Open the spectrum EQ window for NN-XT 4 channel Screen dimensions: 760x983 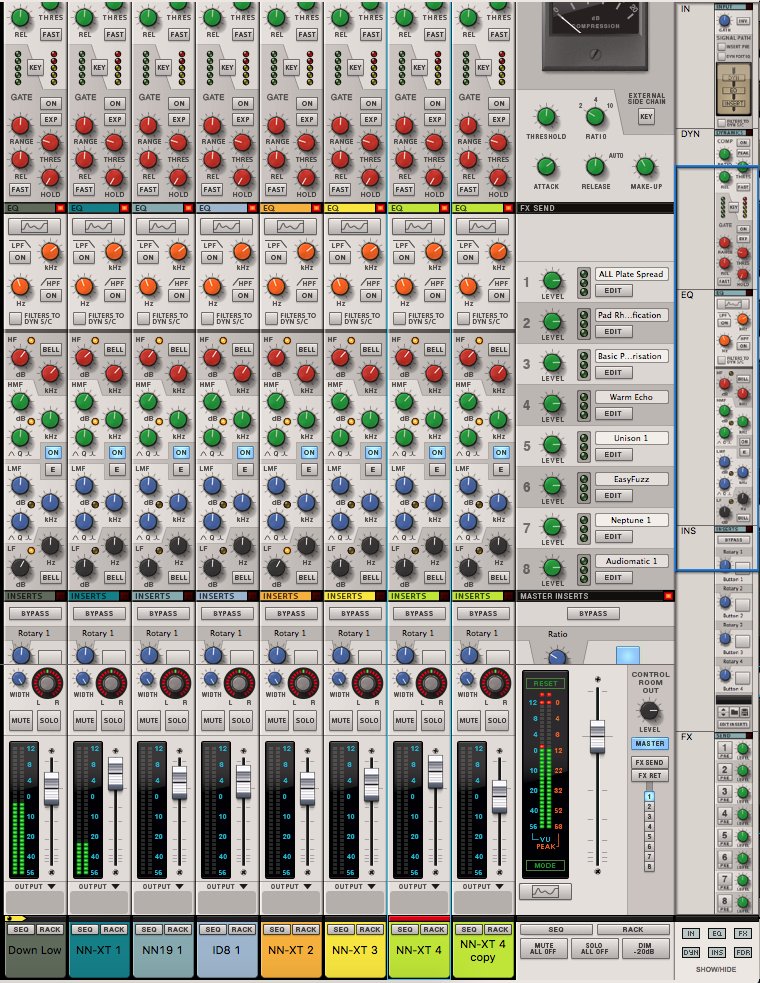pos(420,226)
